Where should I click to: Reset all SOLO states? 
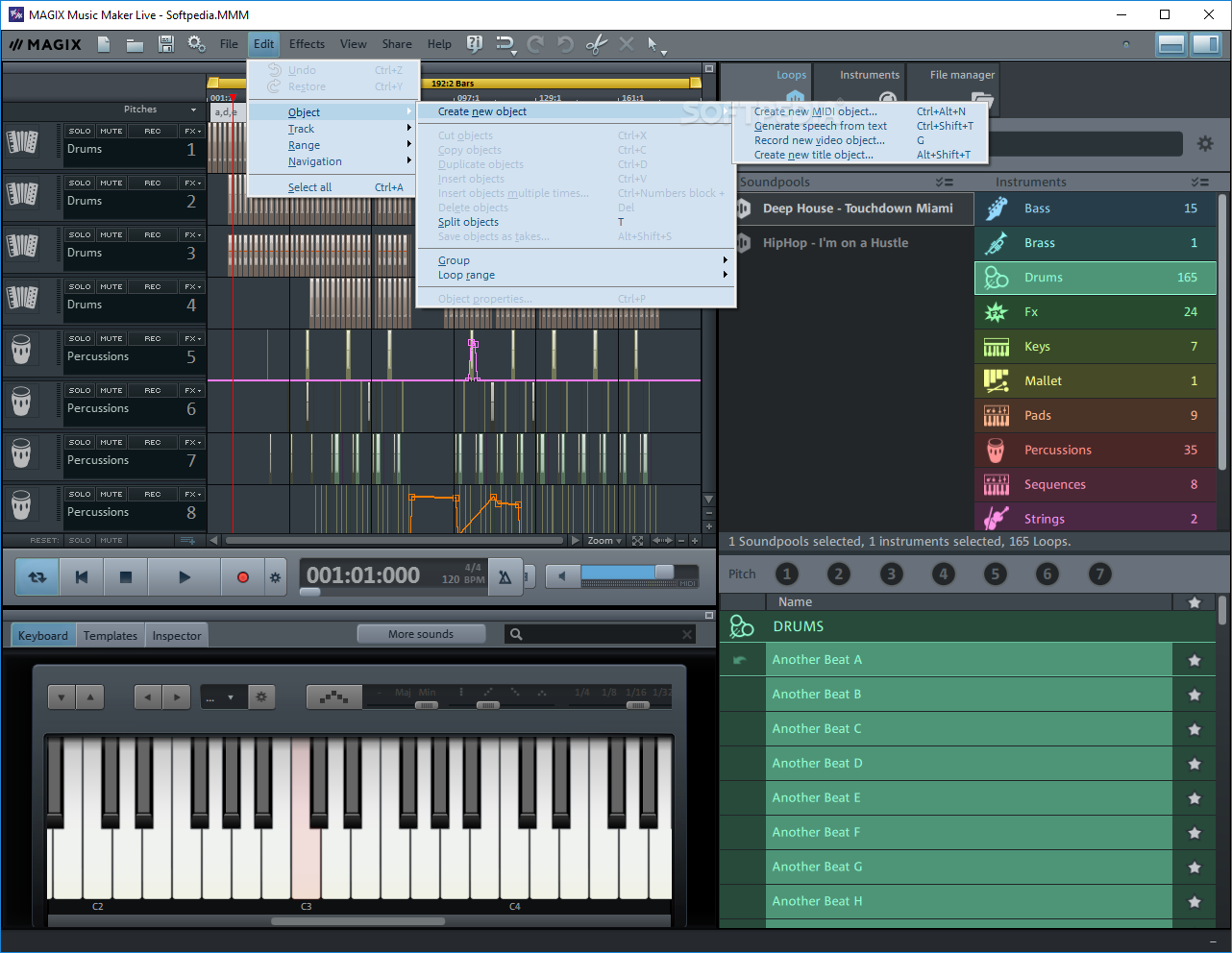pyautogui.click(x=80, y=541)
